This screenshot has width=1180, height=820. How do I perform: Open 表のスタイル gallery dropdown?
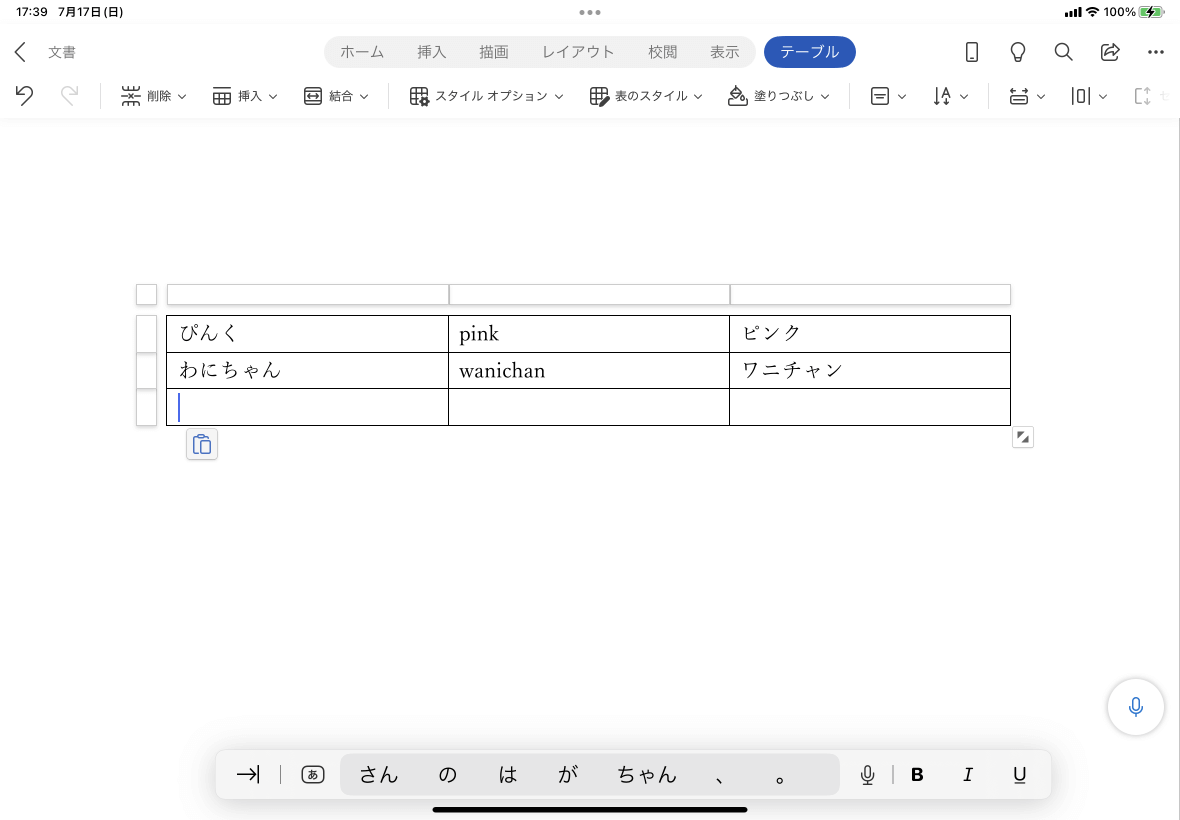(646, 96)
